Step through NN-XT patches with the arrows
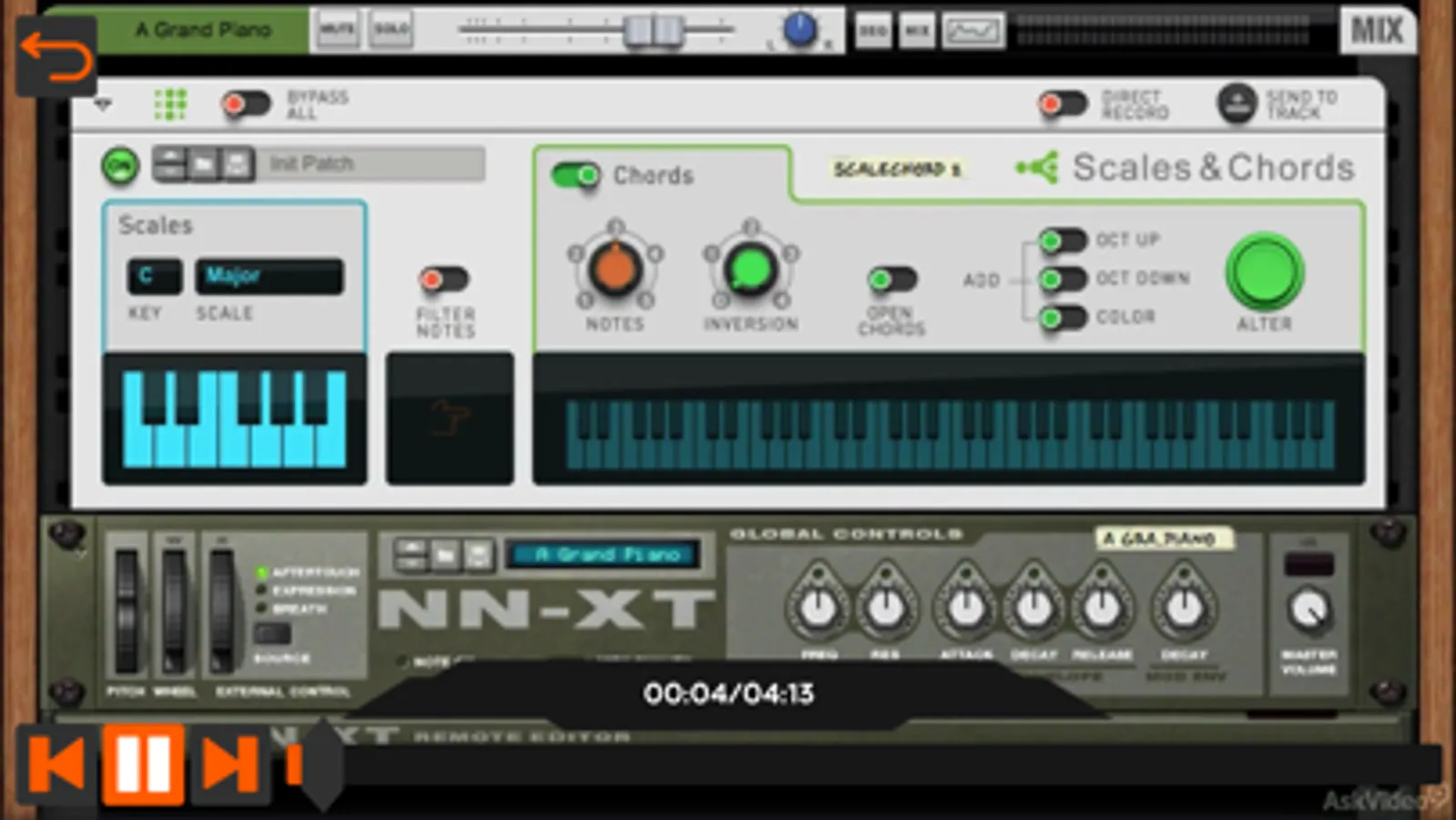This screenshot has height=820, width=1456. pyautogui.click(x=411, y=555)
